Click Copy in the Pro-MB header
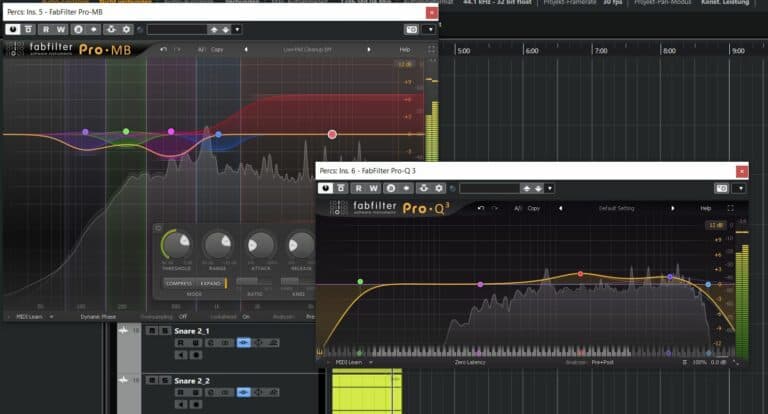768x414 pixels. pos(217,49)
